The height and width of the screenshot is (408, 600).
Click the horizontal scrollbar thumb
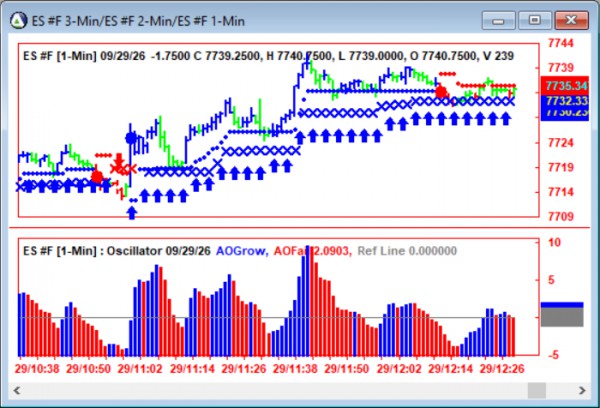point(536,390)
